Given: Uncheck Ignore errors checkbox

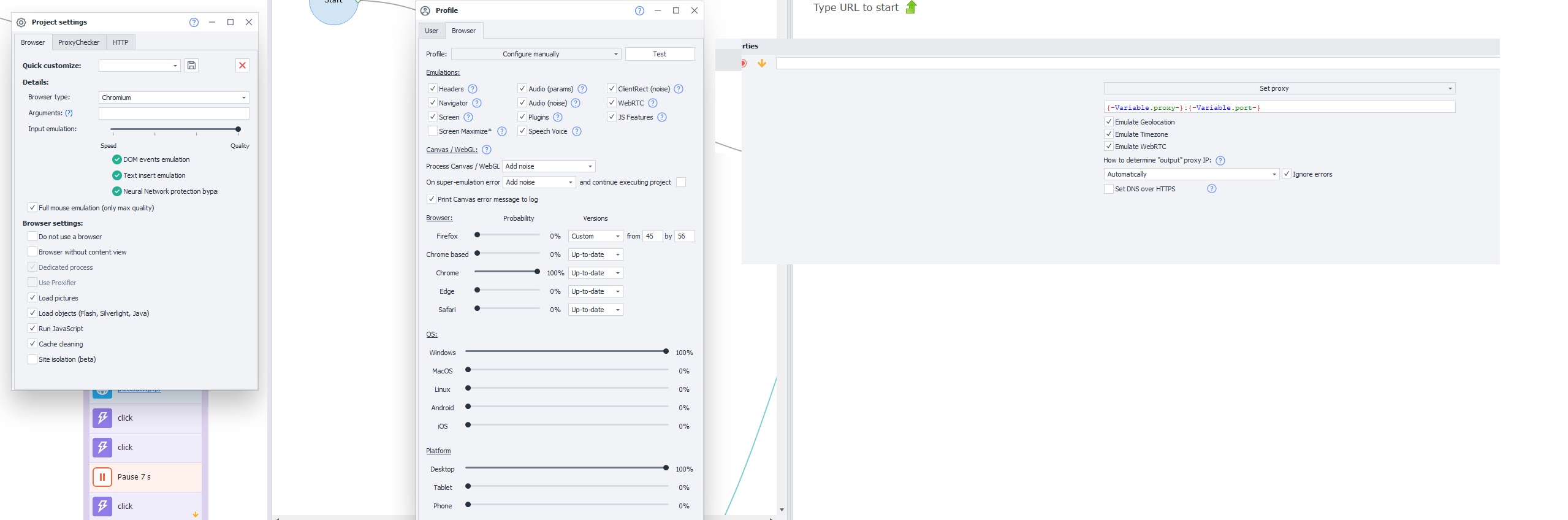Looking at the screenshot, I should [x=1287, y=174].
